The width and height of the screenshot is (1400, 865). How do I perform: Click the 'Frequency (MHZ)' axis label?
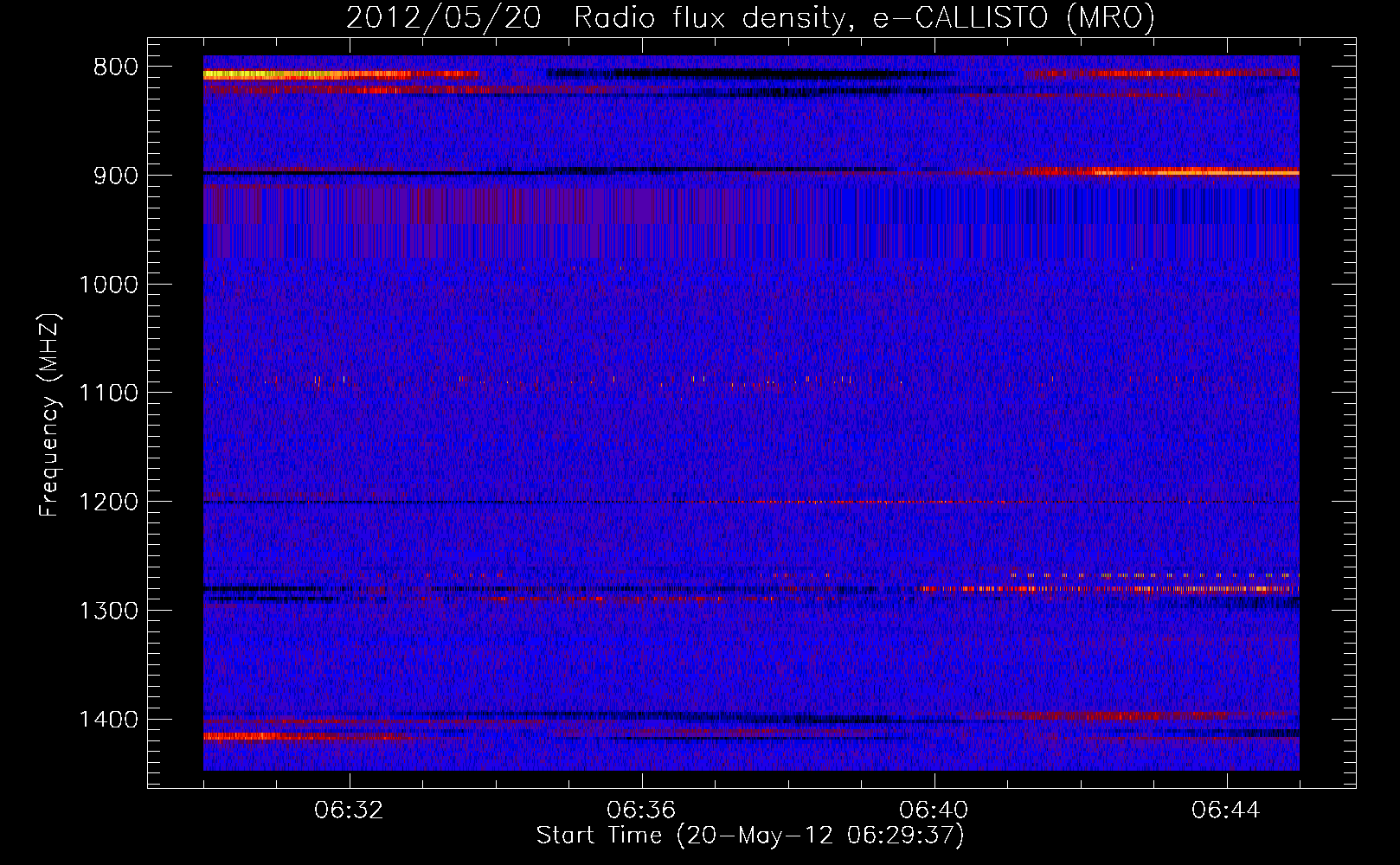coord(49,415)
